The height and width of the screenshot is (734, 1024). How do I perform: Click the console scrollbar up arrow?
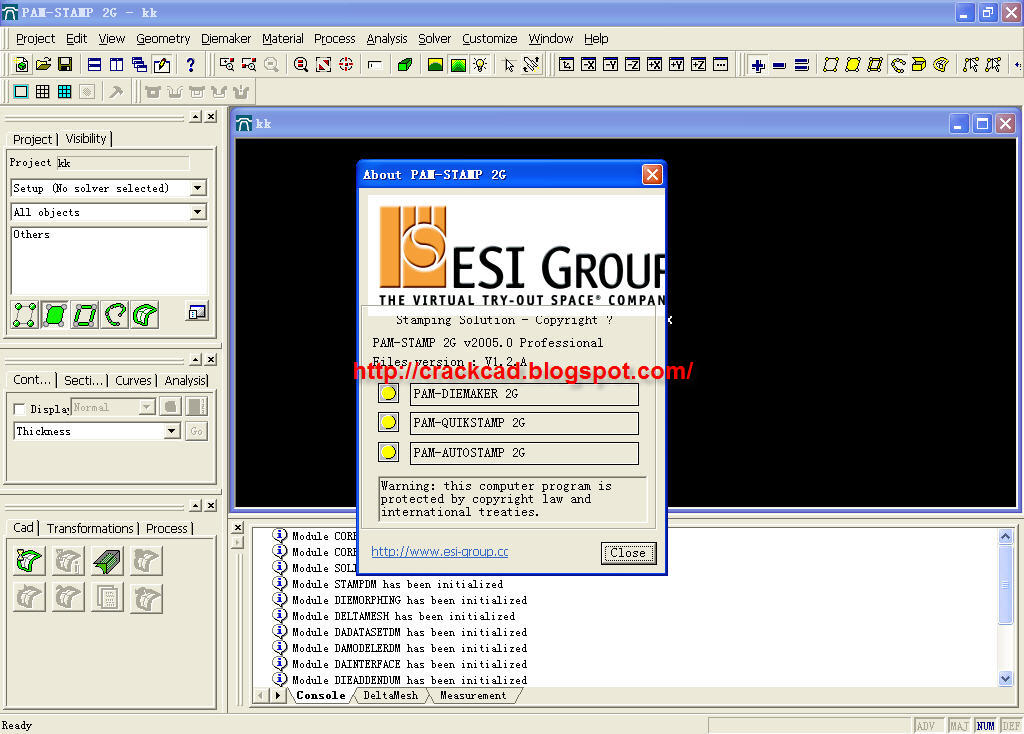pos(1006,536)
